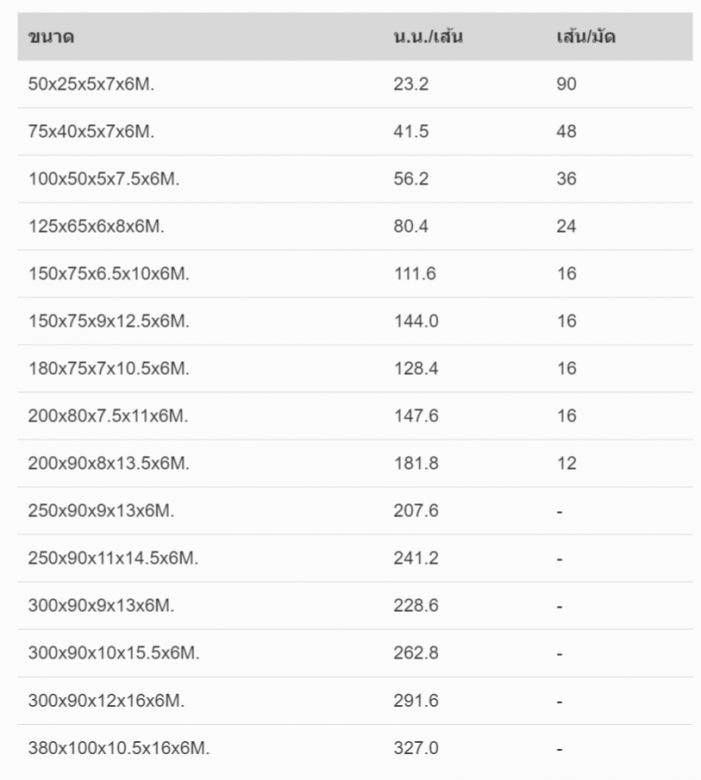Select weight value 80.4
The image size is (701, 780).
410,226
